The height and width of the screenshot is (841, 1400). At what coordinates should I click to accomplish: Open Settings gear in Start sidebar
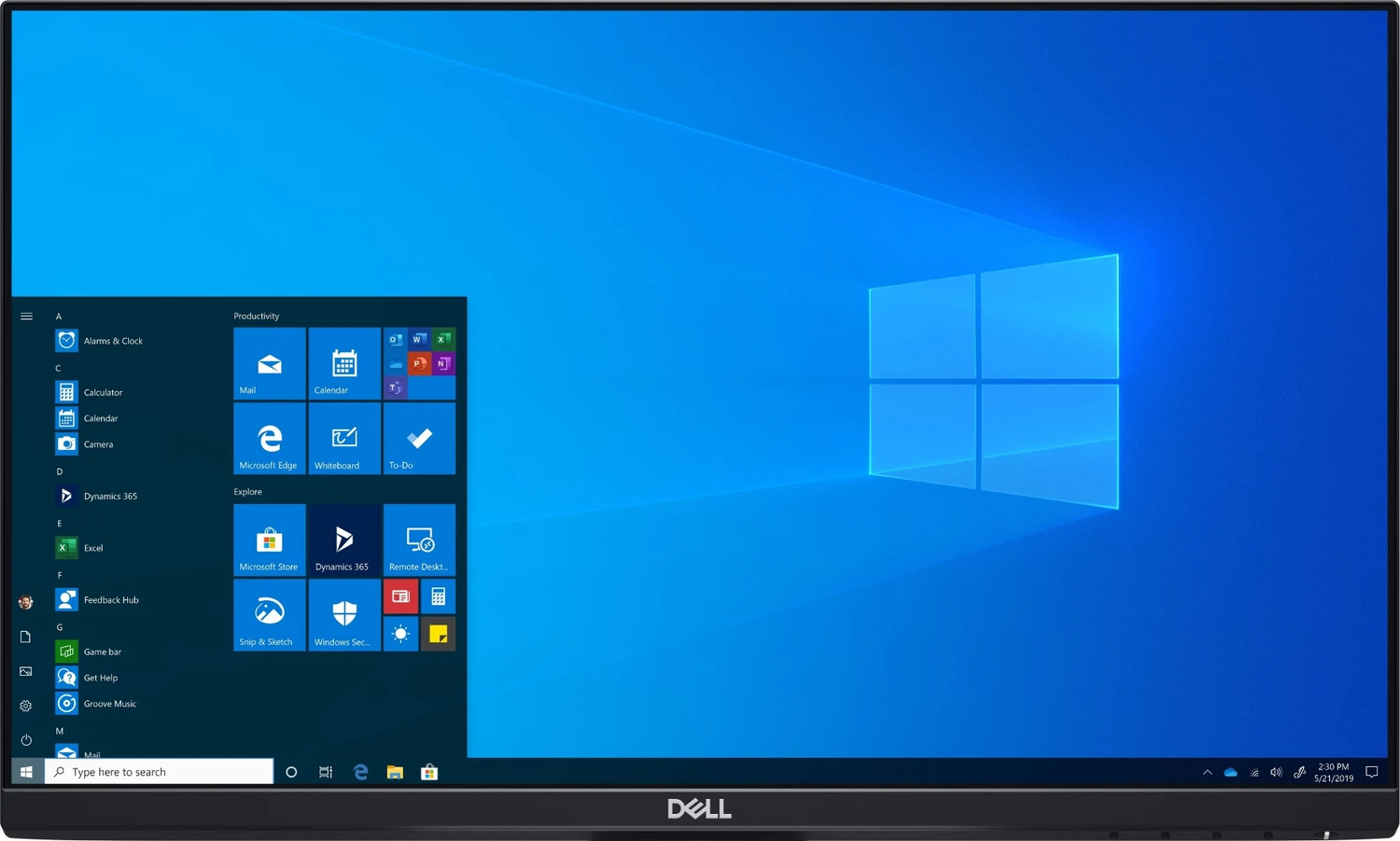tap(26, 706)
